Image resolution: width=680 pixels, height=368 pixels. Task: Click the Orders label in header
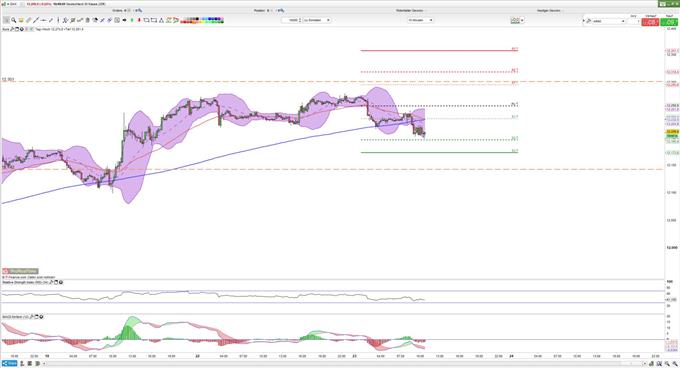pos(117,10)
